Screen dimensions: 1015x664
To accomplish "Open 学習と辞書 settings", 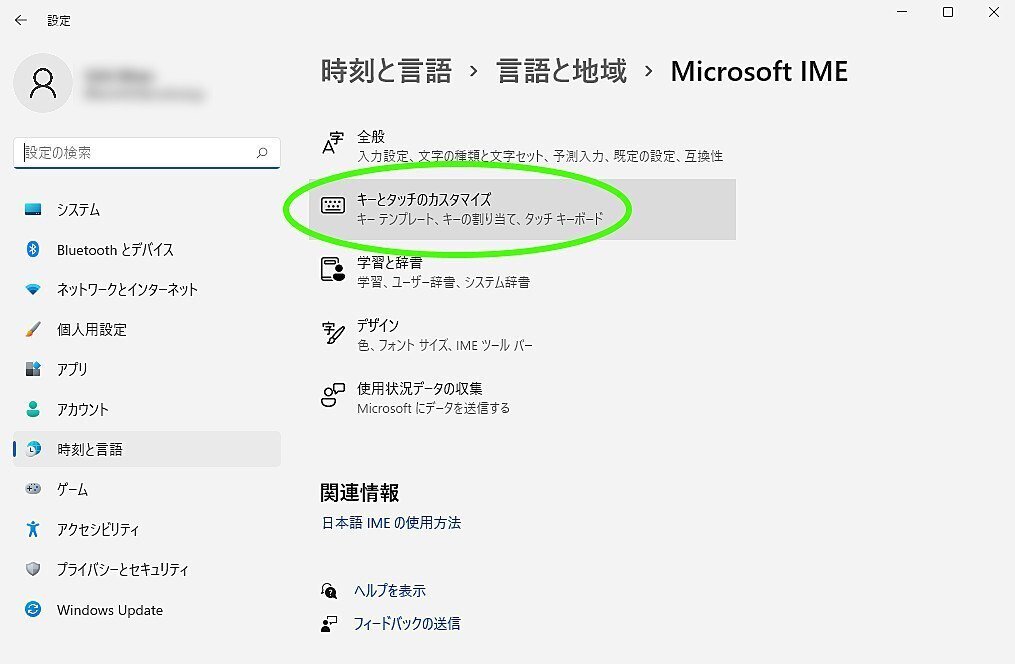I will click(522, 272).
